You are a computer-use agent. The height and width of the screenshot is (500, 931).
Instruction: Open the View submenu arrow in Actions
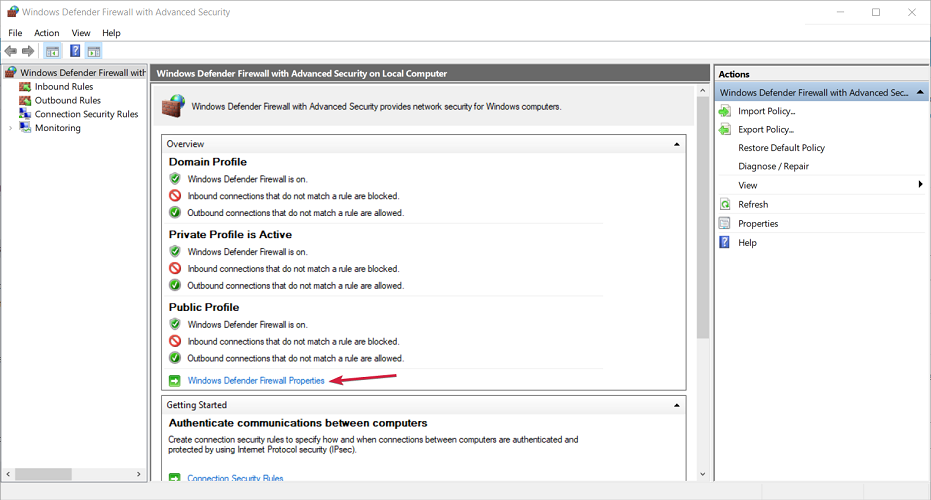pos(920,185)
